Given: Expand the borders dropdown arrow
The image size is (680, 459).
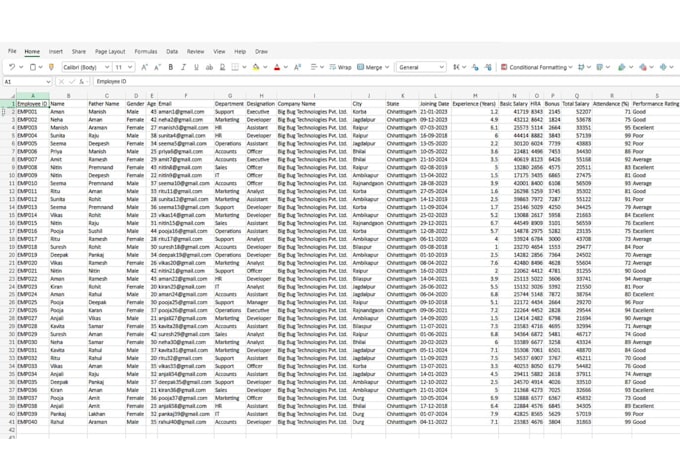Looking at the screenshot, I should click(x=244, y=67).
